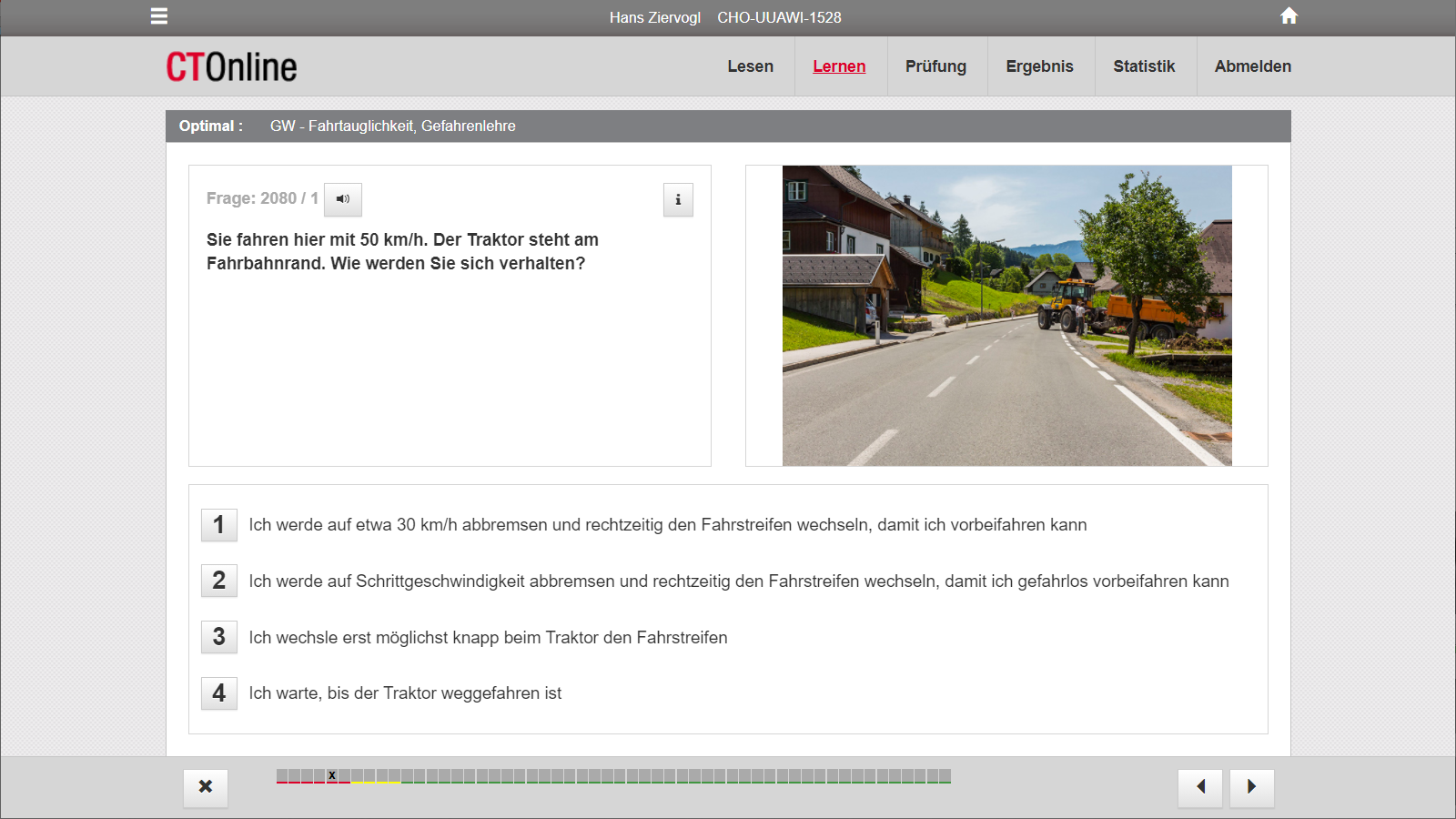Image resolution: width=1456 pixels, height=819 pixels.
Task: Click the home icon in top bar
Action: (1289, 16)
